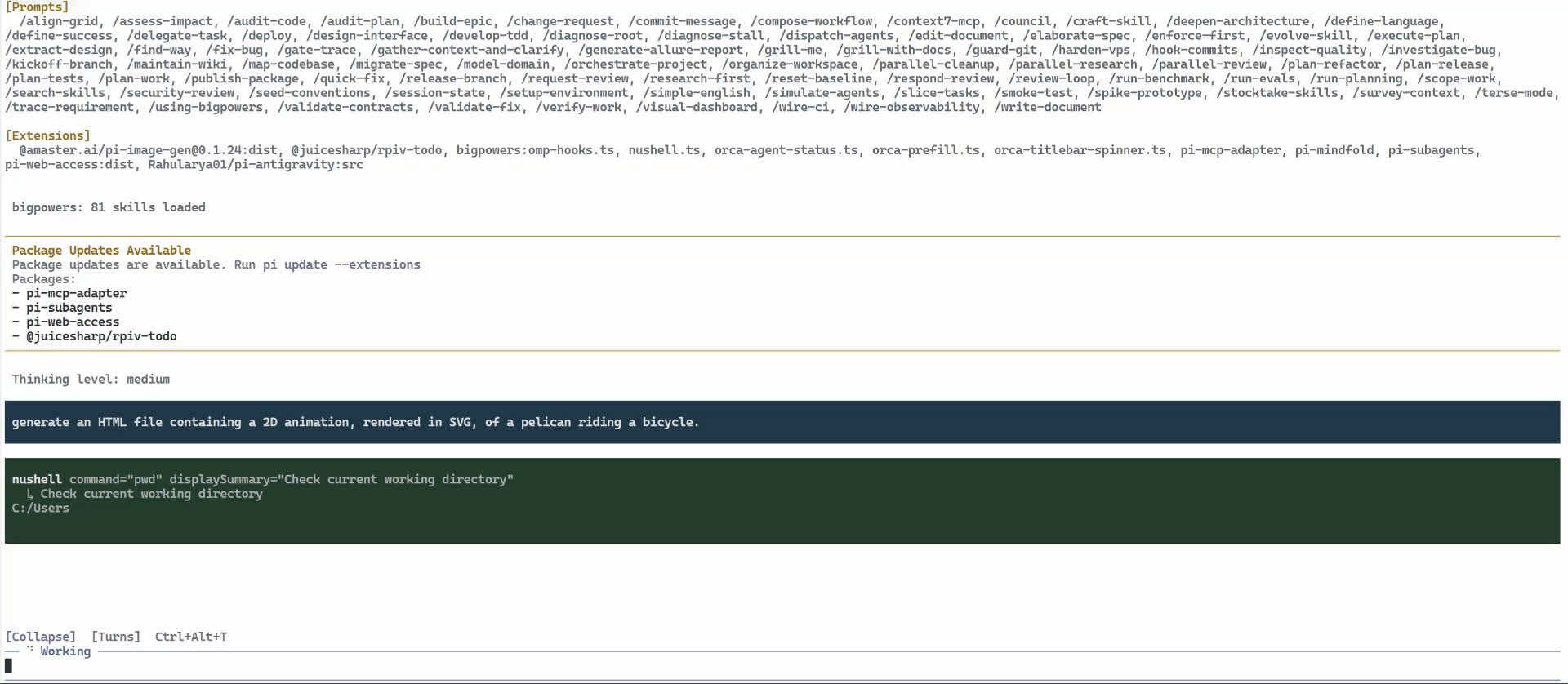Click the C:/Users output text
1568x684 pixels.
click(41, 508)
